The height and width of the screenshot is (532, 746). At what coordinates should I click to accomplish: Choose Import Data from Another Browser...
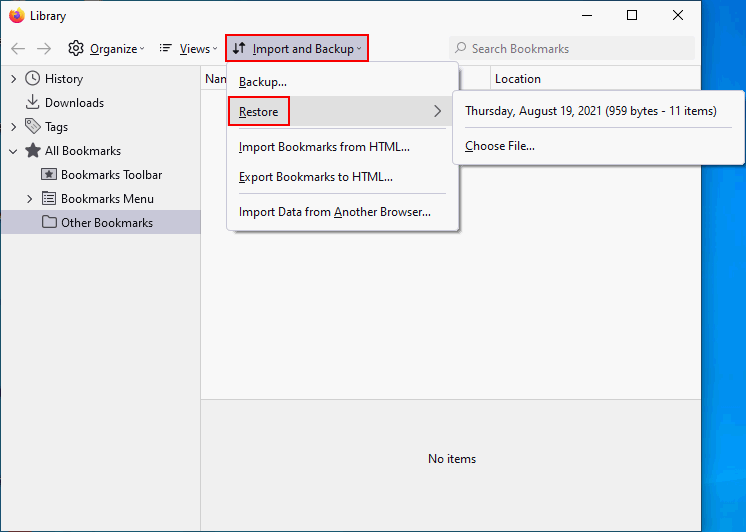pos(342,212)
